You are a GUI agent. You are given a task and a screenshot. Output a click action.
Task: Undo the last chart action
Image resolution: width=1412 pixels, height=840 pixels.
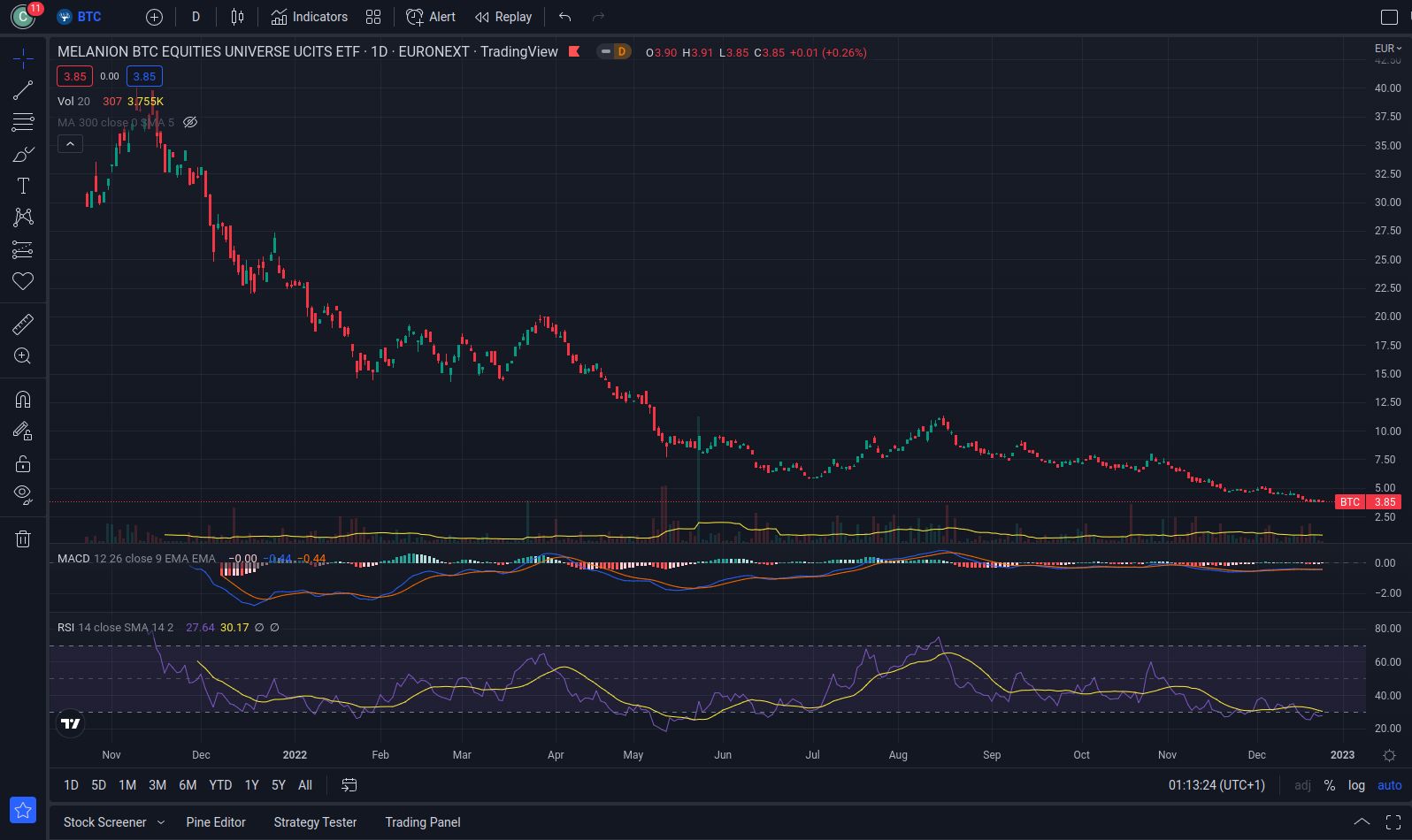pos(564,17)
